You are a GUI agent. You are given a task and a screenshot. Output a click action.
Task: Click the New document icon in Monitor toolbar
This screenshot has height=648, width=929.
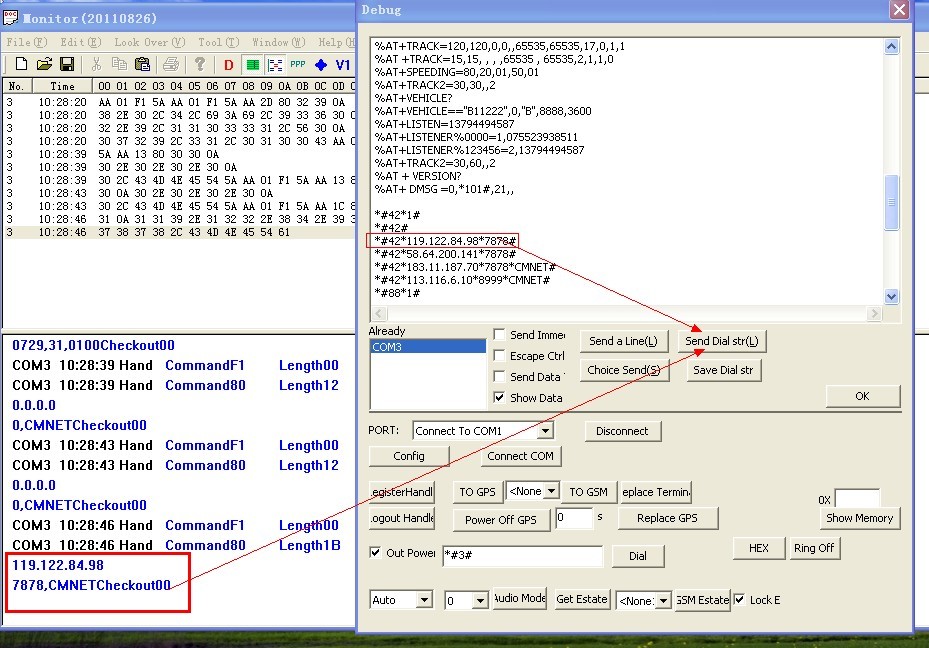pyautogui.click(x=21, y=64)
